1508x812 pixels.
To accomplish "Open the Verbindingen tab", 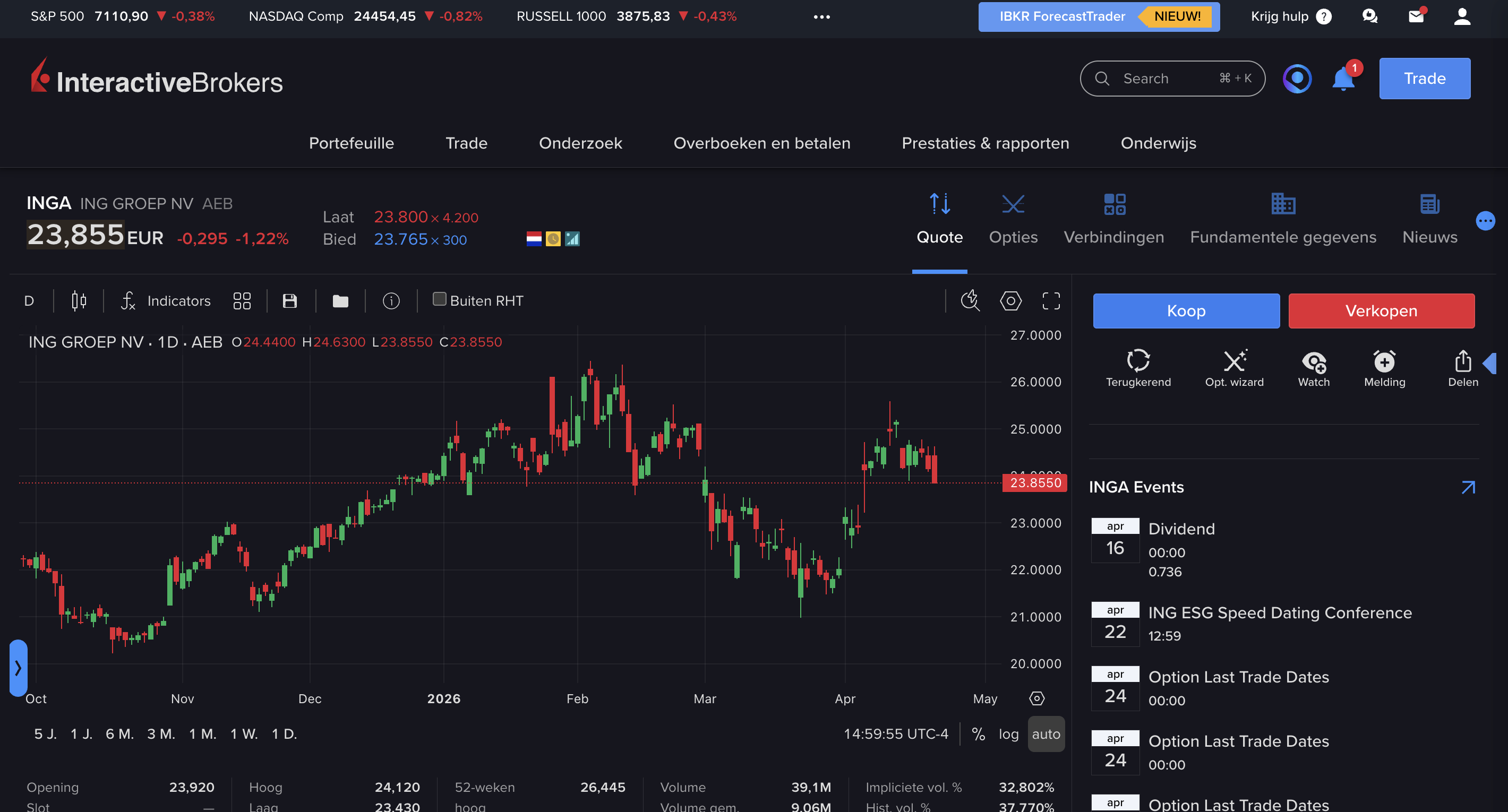I will 1113,219.
